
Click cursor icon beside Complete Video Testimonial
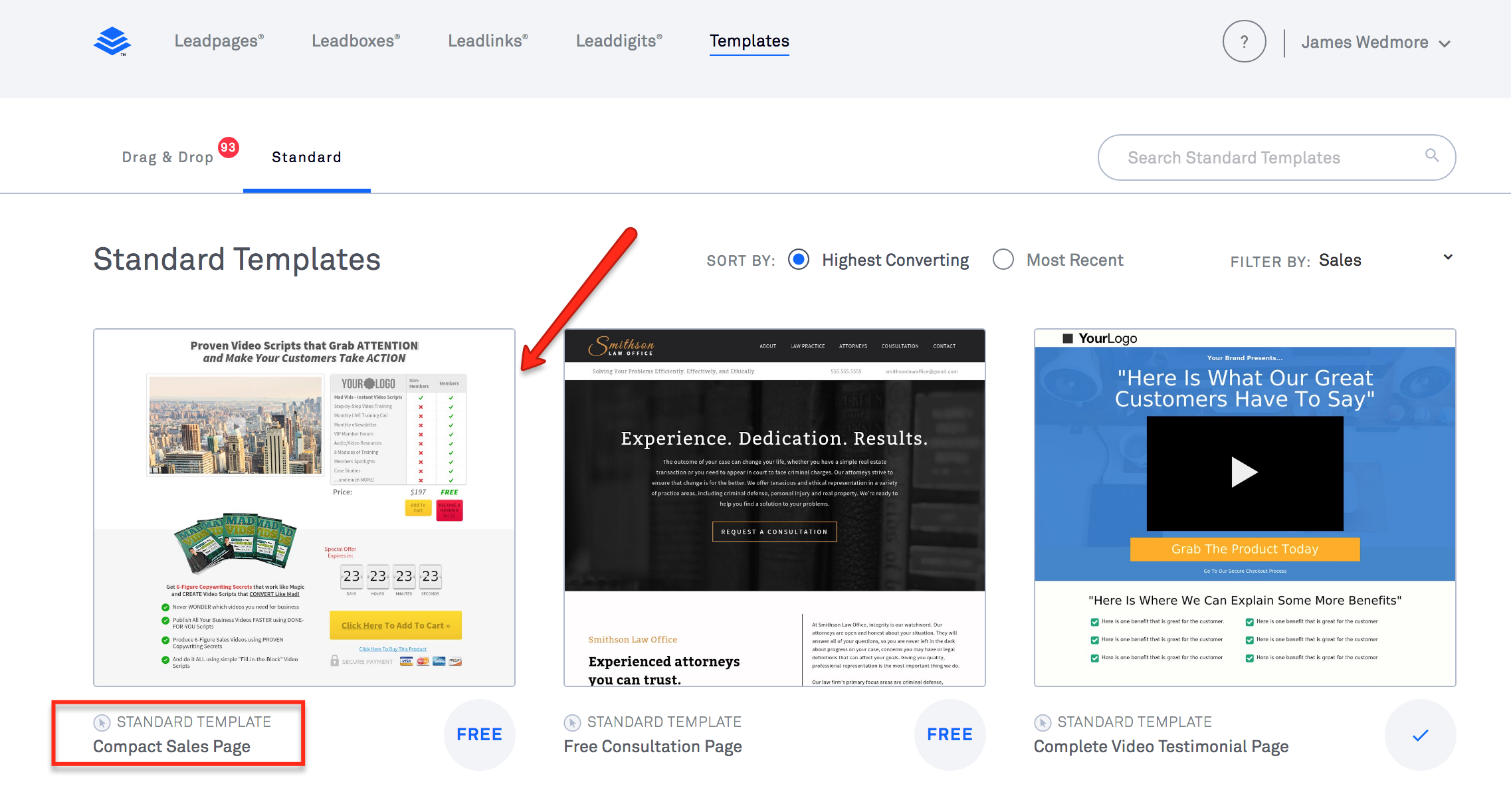(x=1043, y=722)
